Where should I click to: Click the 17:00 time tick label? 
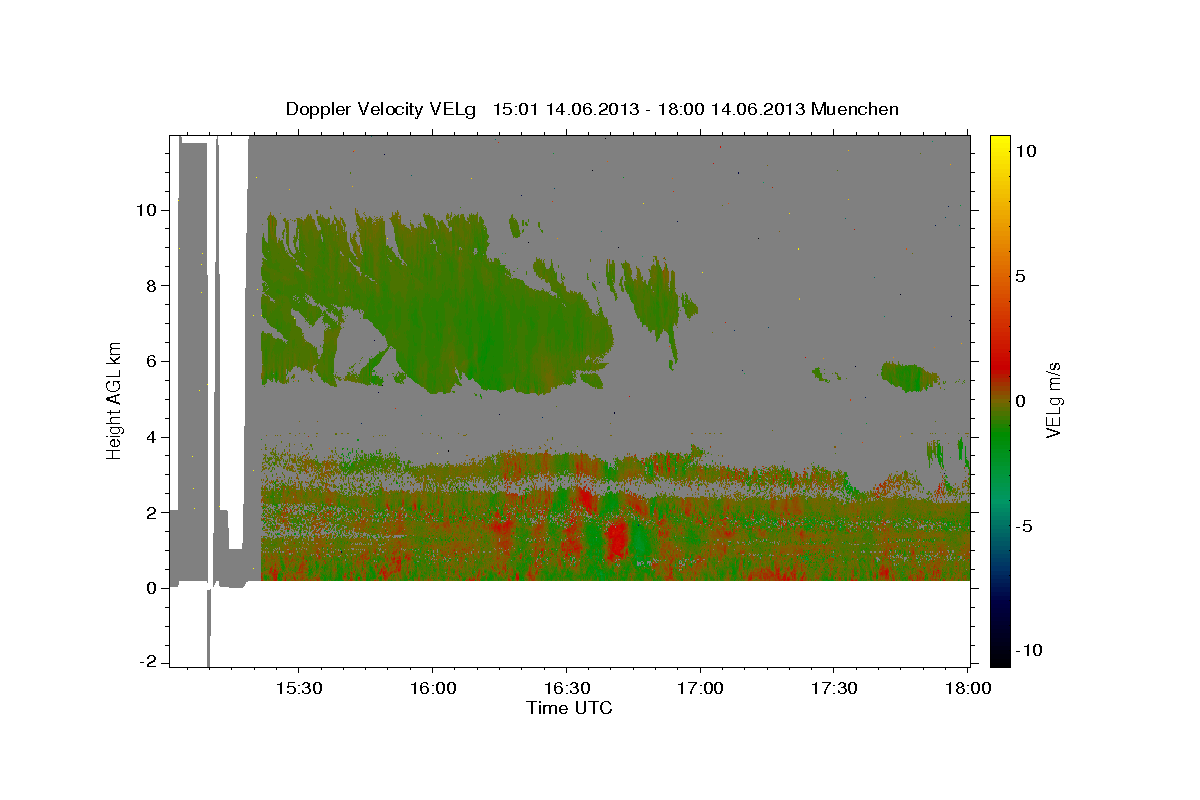[x=700, y=689]
